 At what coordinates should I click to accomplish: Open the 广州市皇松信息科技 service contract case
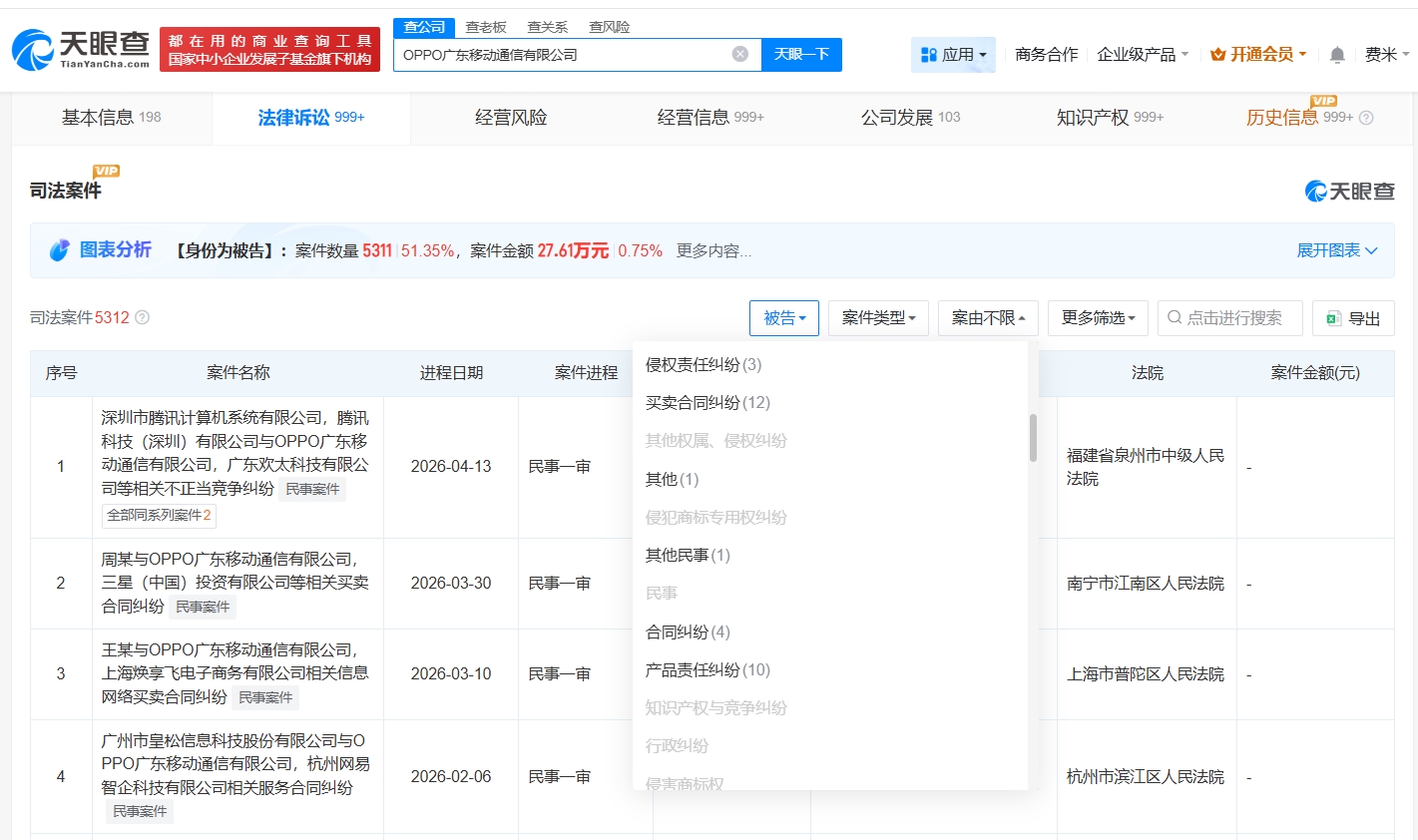pos(235,764)
